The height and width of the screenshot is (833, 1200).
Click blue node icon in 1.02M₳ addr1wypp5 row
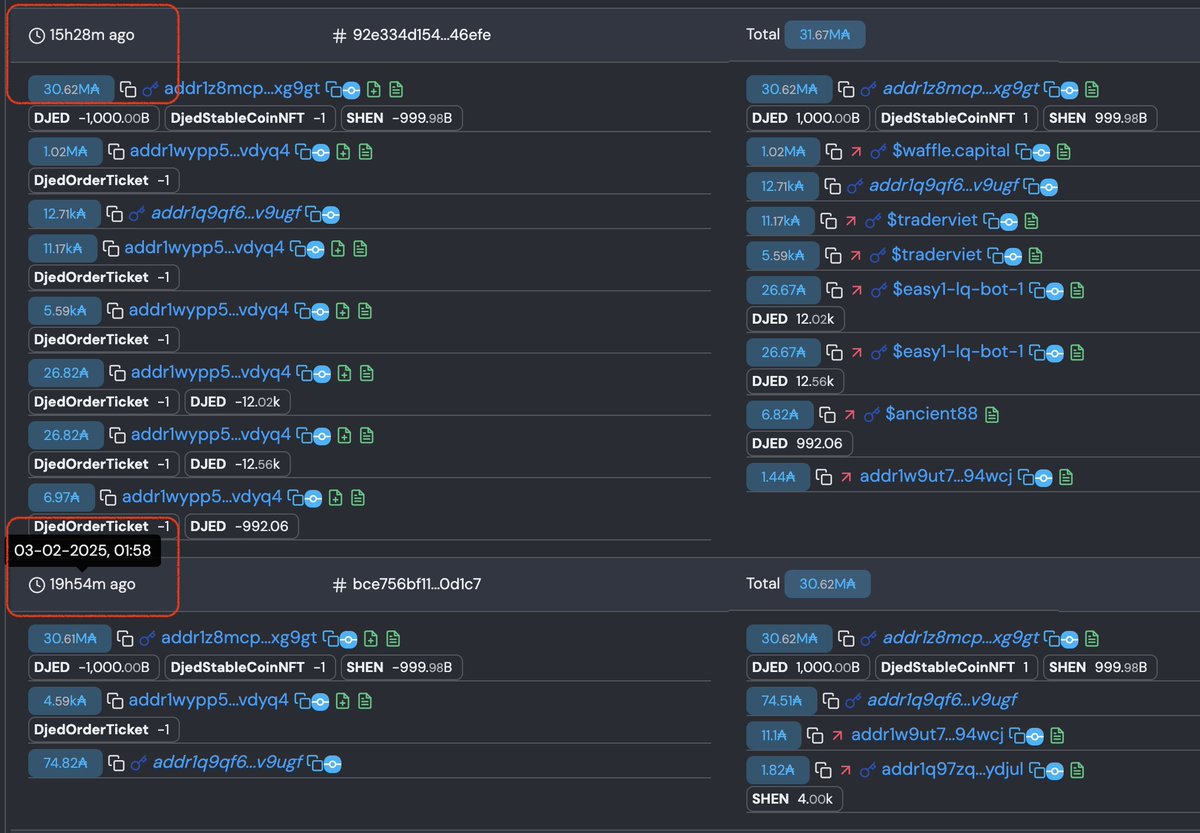tap(321, 153)
